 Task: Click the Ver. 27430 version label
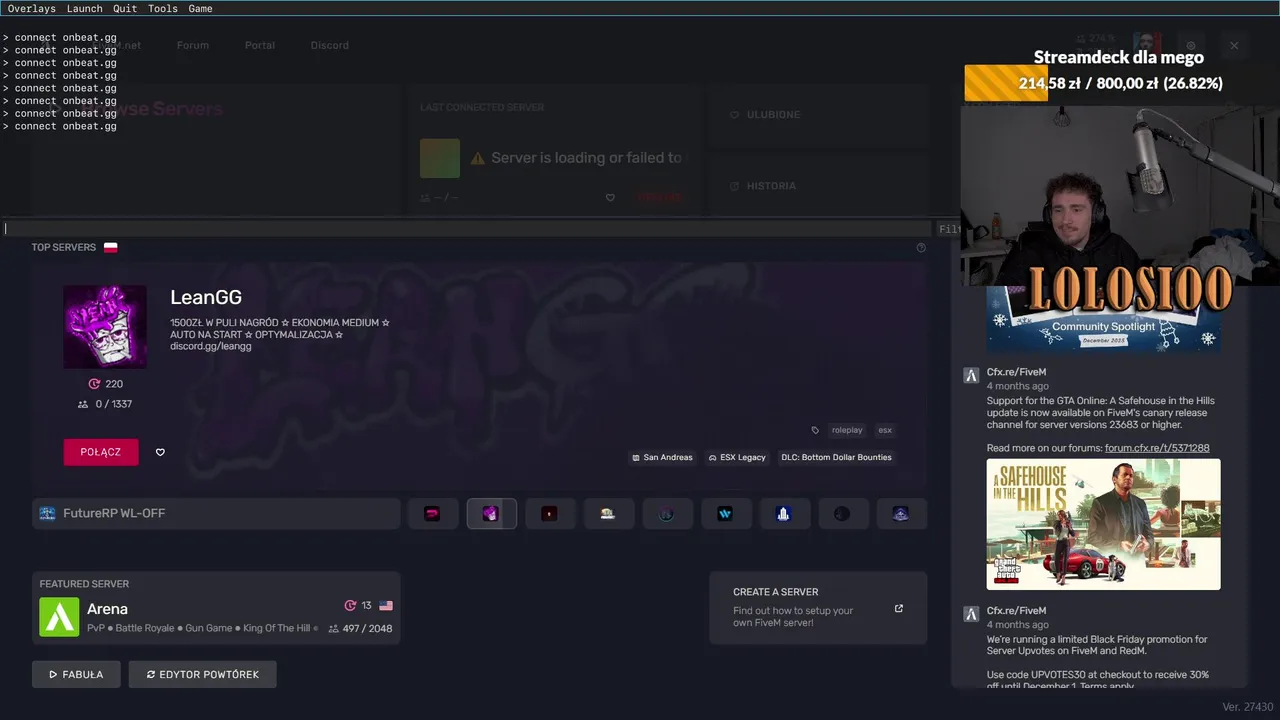coord(1247,707)
